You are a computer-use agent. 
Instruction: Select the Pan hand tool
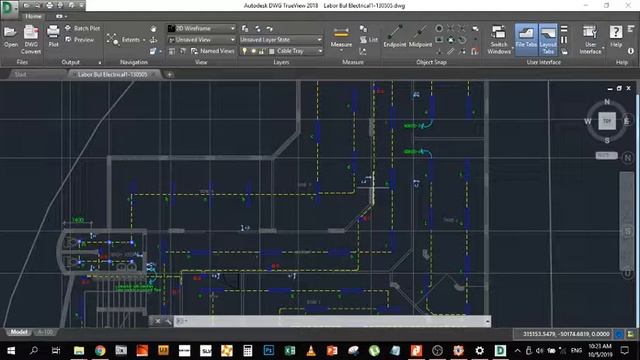tap(153, 29)
